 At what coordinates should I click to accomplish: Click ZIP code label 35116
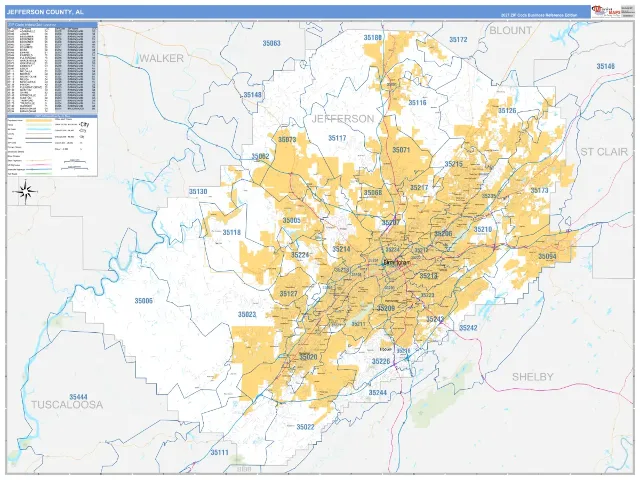(x=417, y=102)
